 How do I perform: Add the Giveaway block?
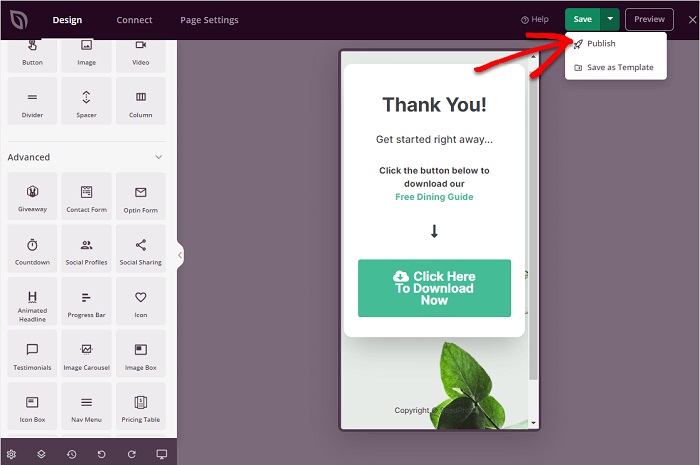point(32,196)
